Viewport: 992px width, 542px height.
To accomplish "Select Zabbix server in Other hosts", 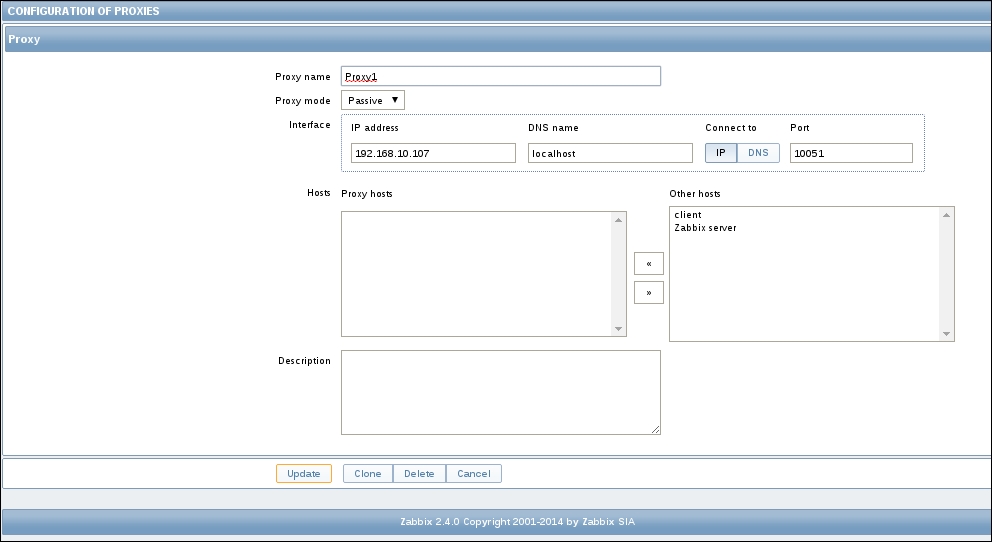I will coord(706,228).
